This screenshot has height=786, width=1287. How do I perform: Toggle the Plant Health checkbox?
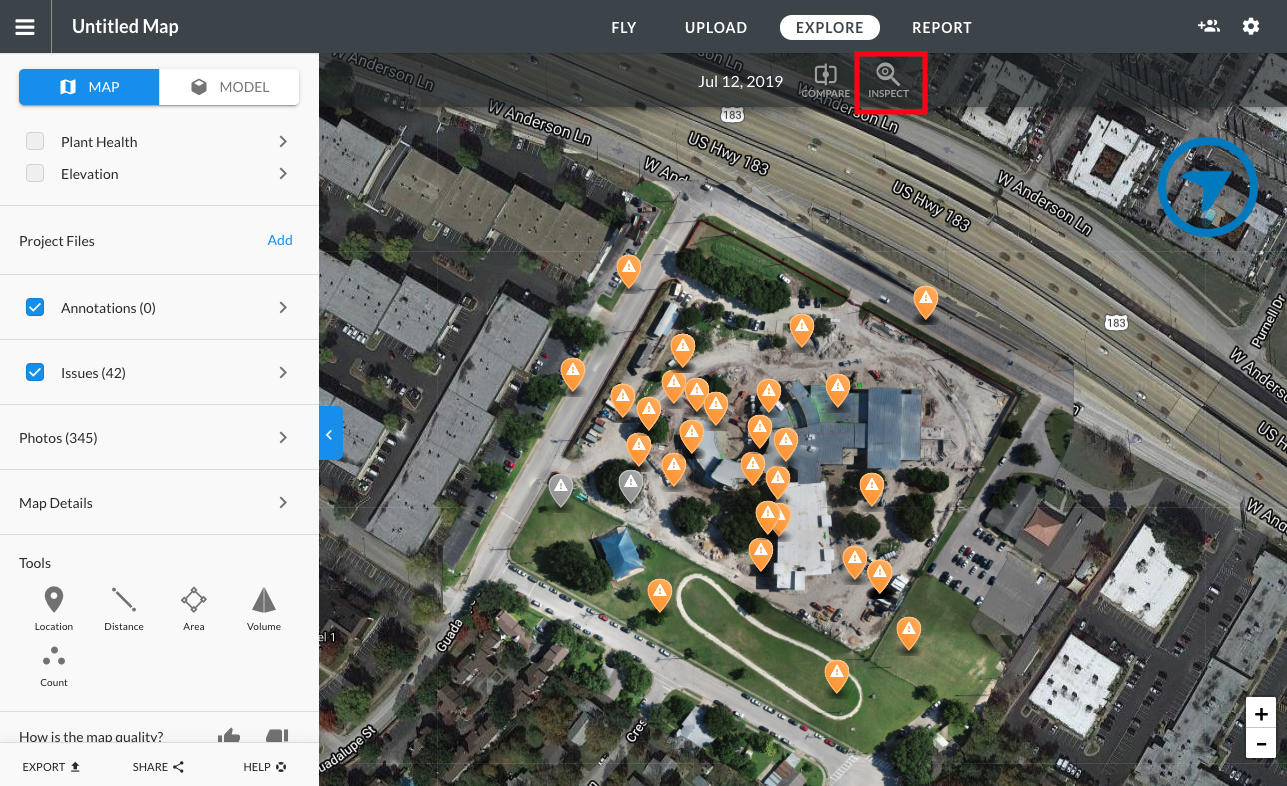[35, 141]
